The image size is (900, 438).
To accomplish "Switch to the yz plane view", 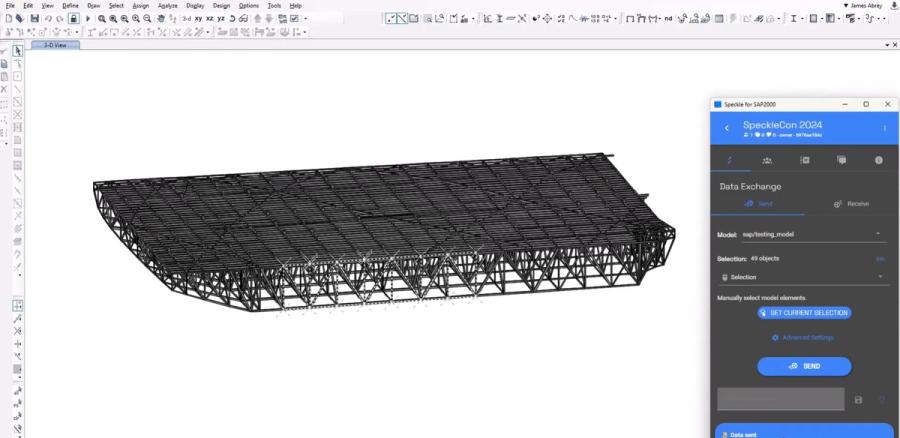I will (x=221, y=19).
